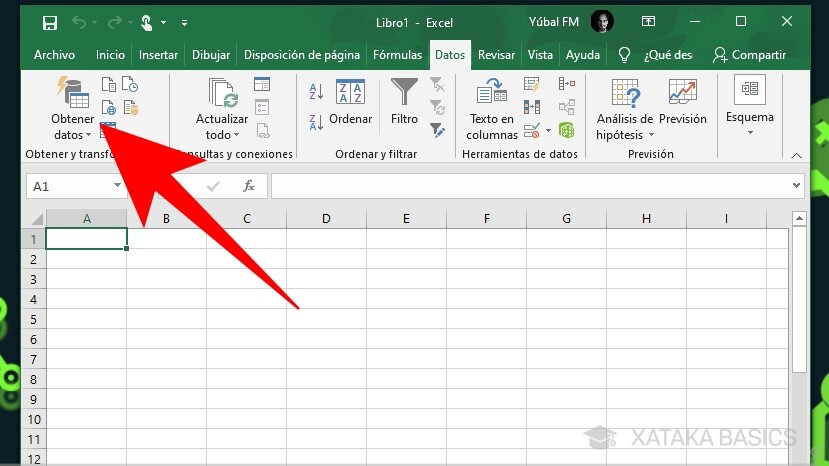Switch to Disposición de página tab

(301, 55)
